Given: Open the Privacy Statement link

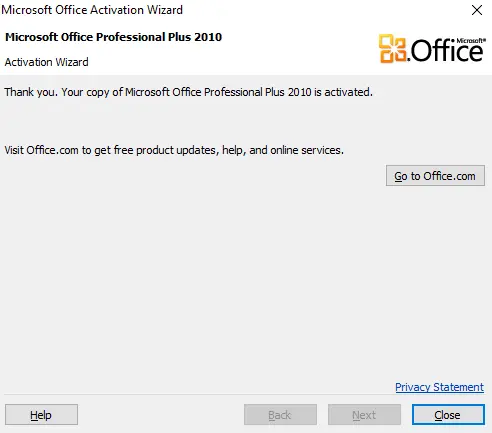Looking at the screenshot, I should pos(439,387).
